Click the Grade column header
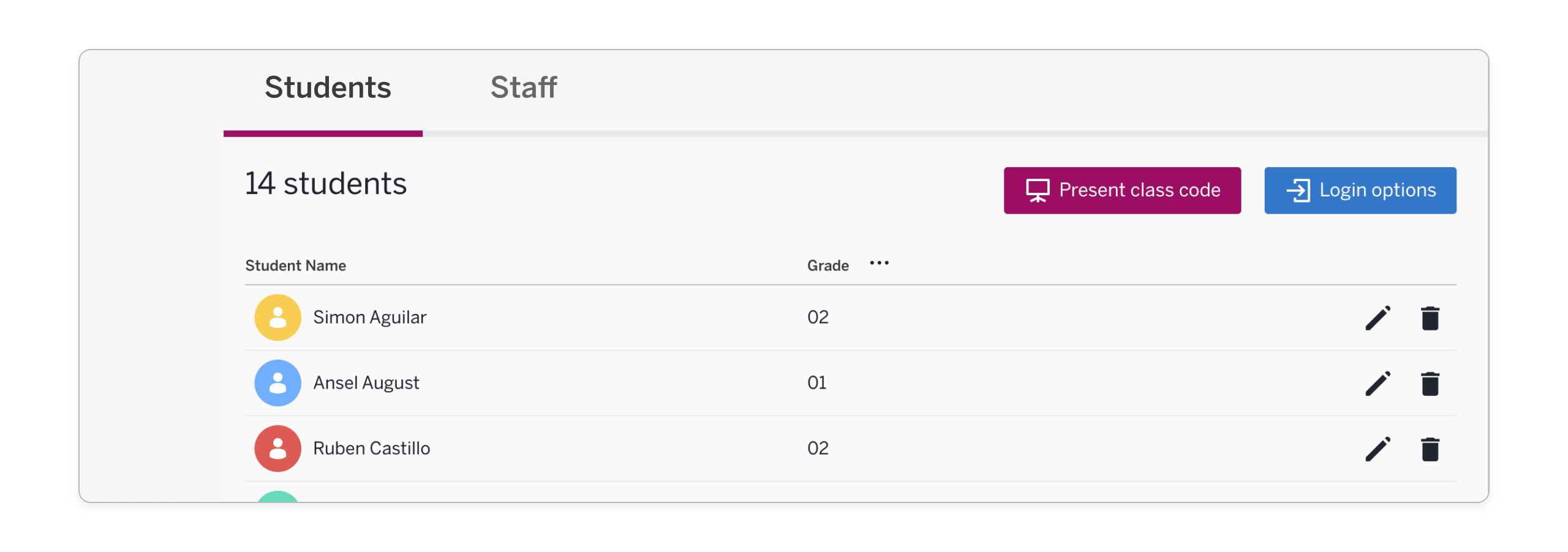The height and width of the screenshot is (552, 1568). (x=827, y=266)
